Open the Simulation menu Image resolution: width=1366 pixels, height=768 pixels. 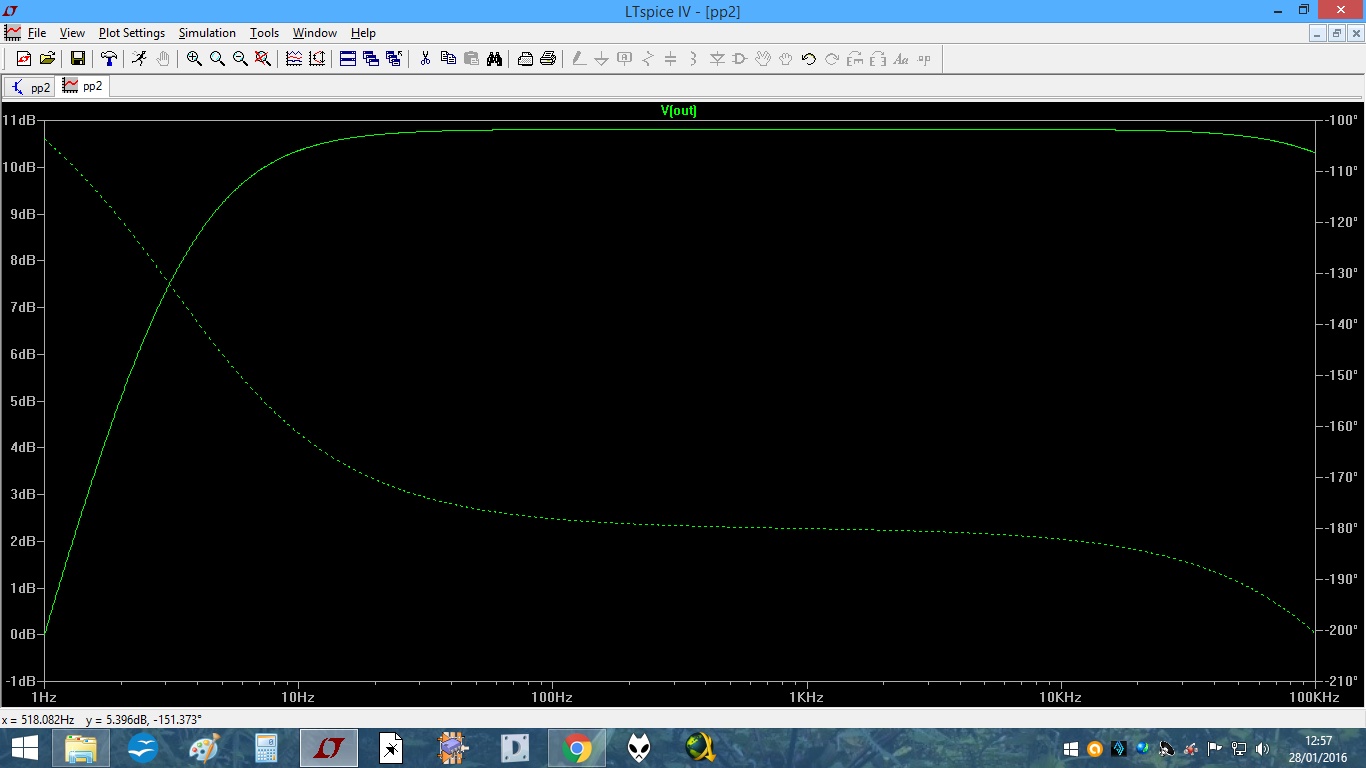coord(207,33)
